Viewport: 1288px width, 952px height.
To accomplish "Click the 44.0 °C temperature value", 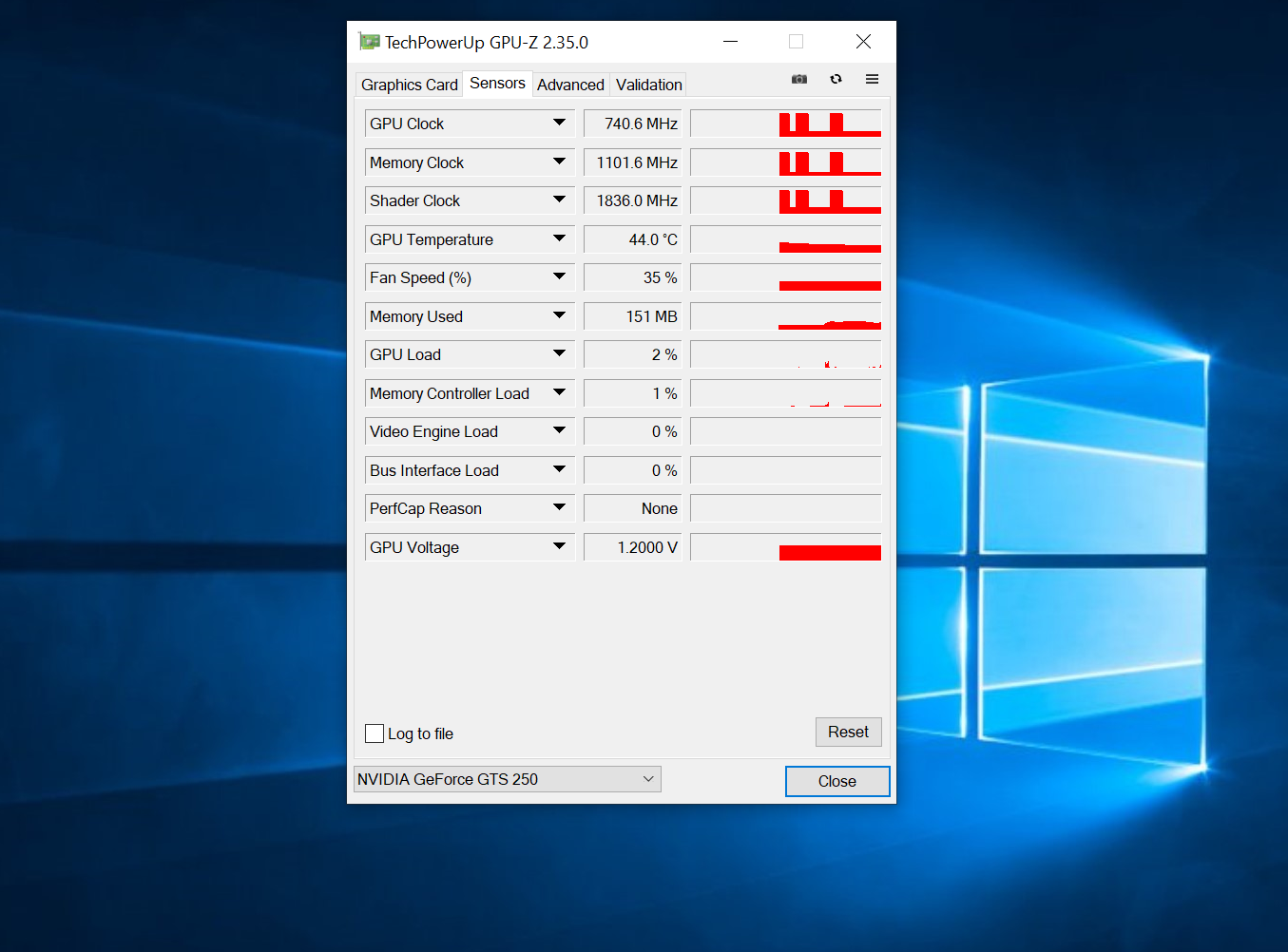I will (633, 239).
